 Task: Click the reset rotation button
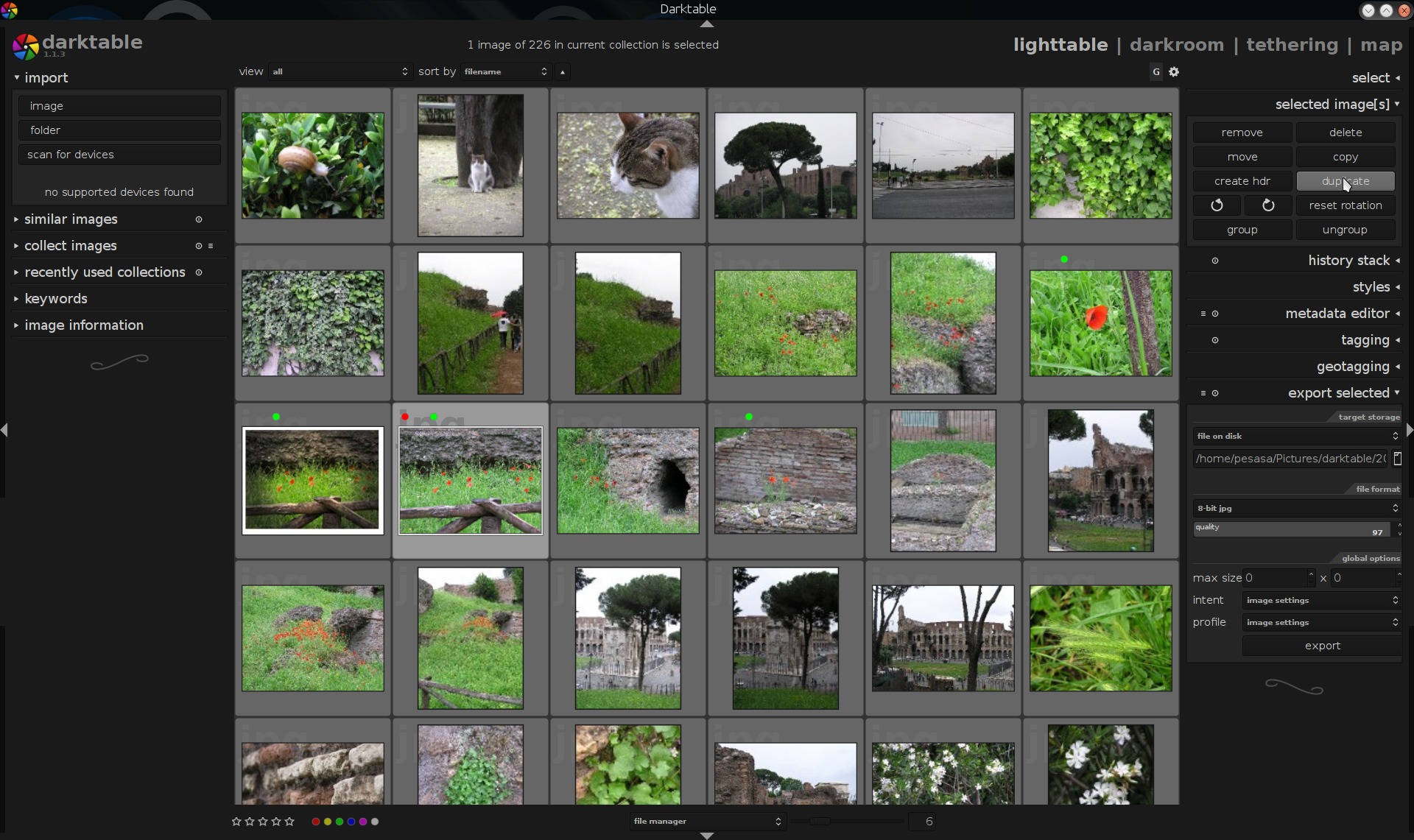[1345, 205]
